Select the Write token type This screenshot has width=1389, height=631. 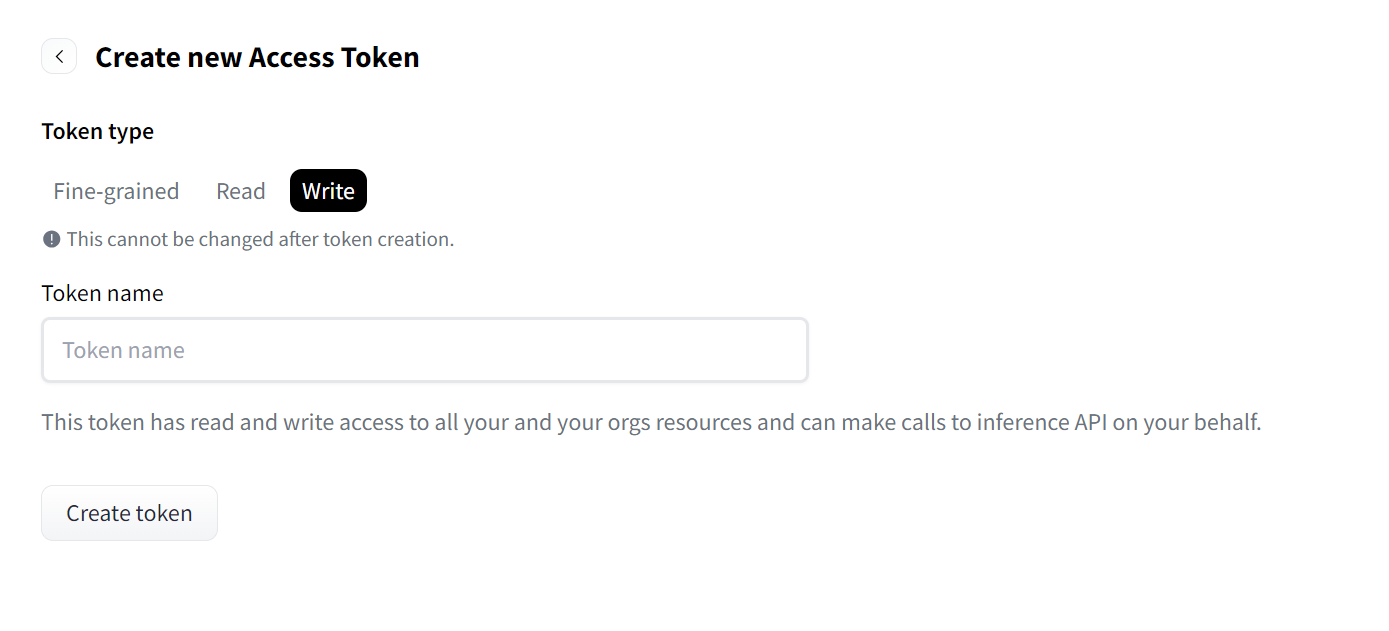click(x=328, y=191)
